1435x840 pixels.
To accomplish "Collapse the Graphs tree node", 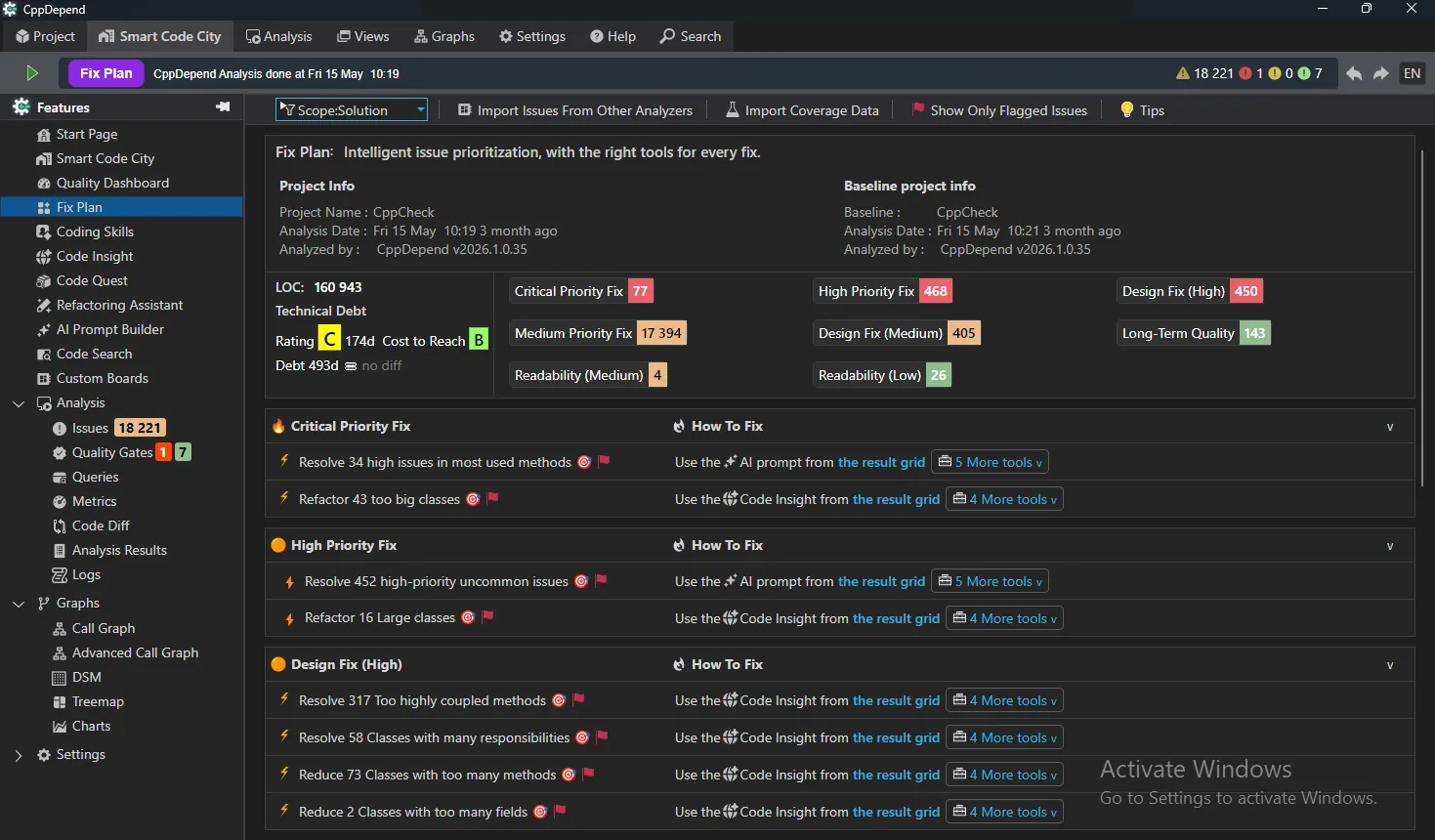I will 19,604.
